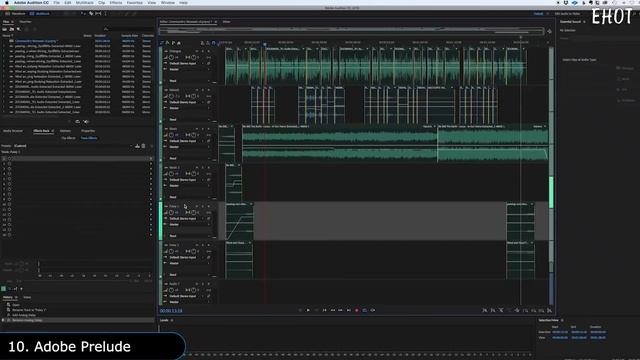The image size is (640, 360).
Task: Move playhead to previous marker button
Action: (x=324, y=310)
